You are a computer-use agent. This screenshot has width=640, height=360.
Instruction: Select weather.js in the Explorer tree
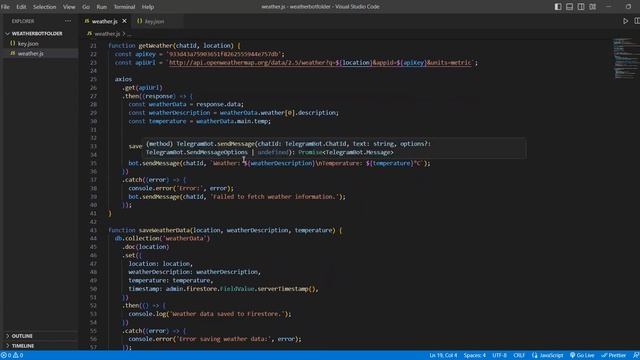[x=30, y=53]
